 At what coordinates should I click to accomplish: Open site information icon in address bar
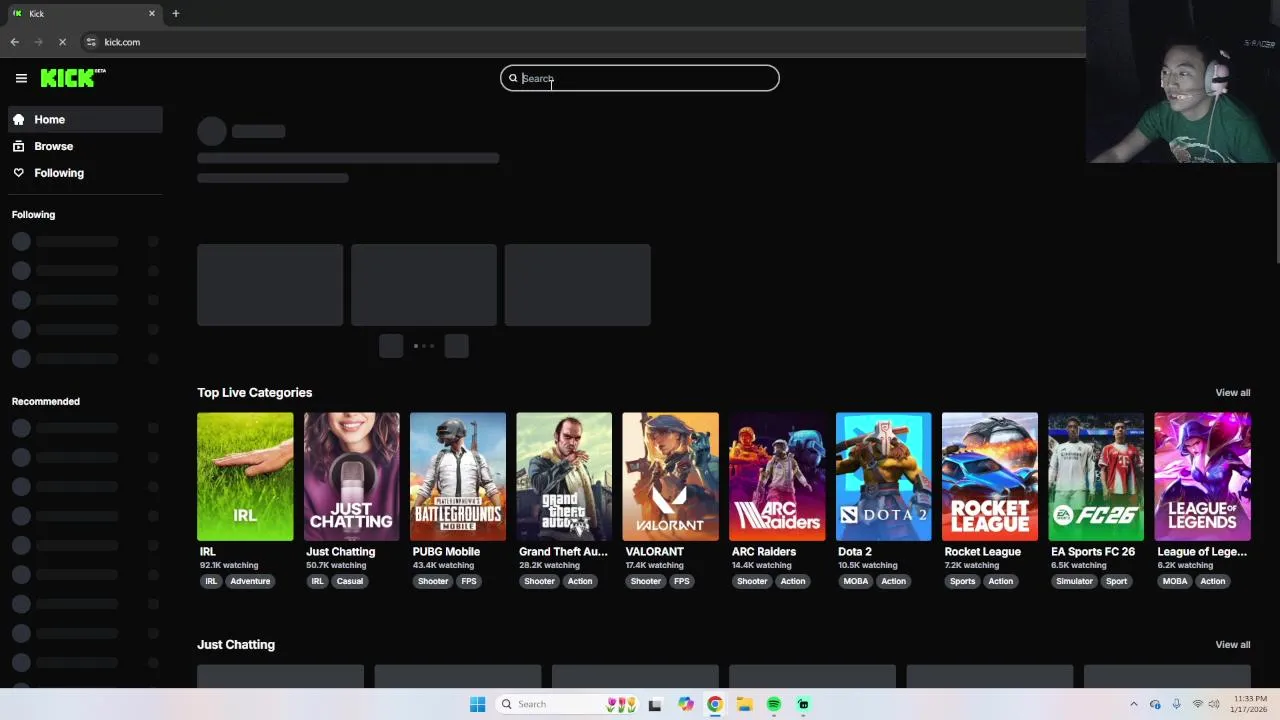click(x=91, y=42)
